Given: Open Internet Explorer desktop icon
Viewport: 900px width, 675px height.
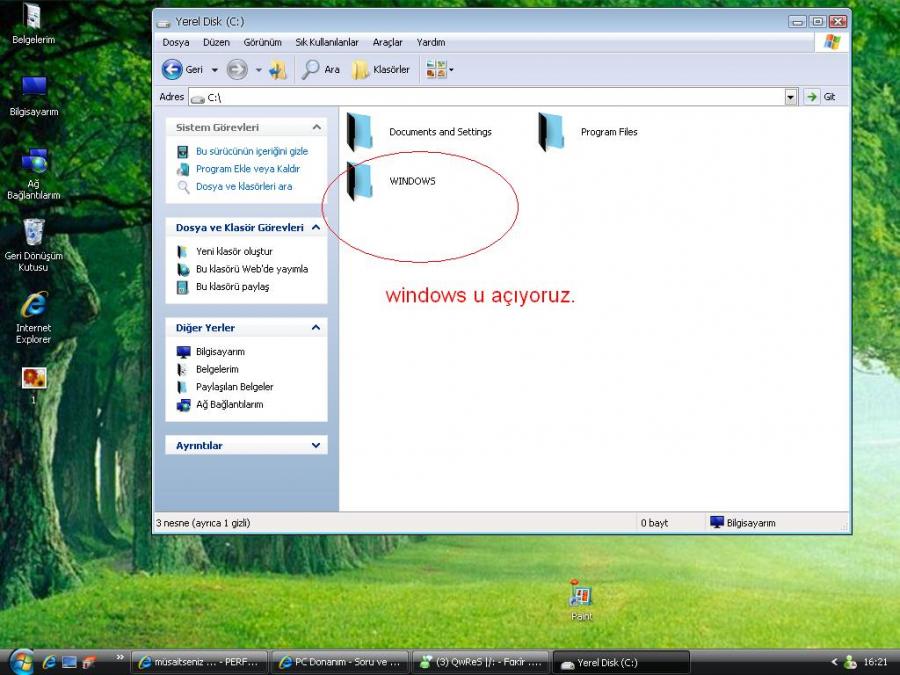Looking at the screenshot, I should coord(34,306).
